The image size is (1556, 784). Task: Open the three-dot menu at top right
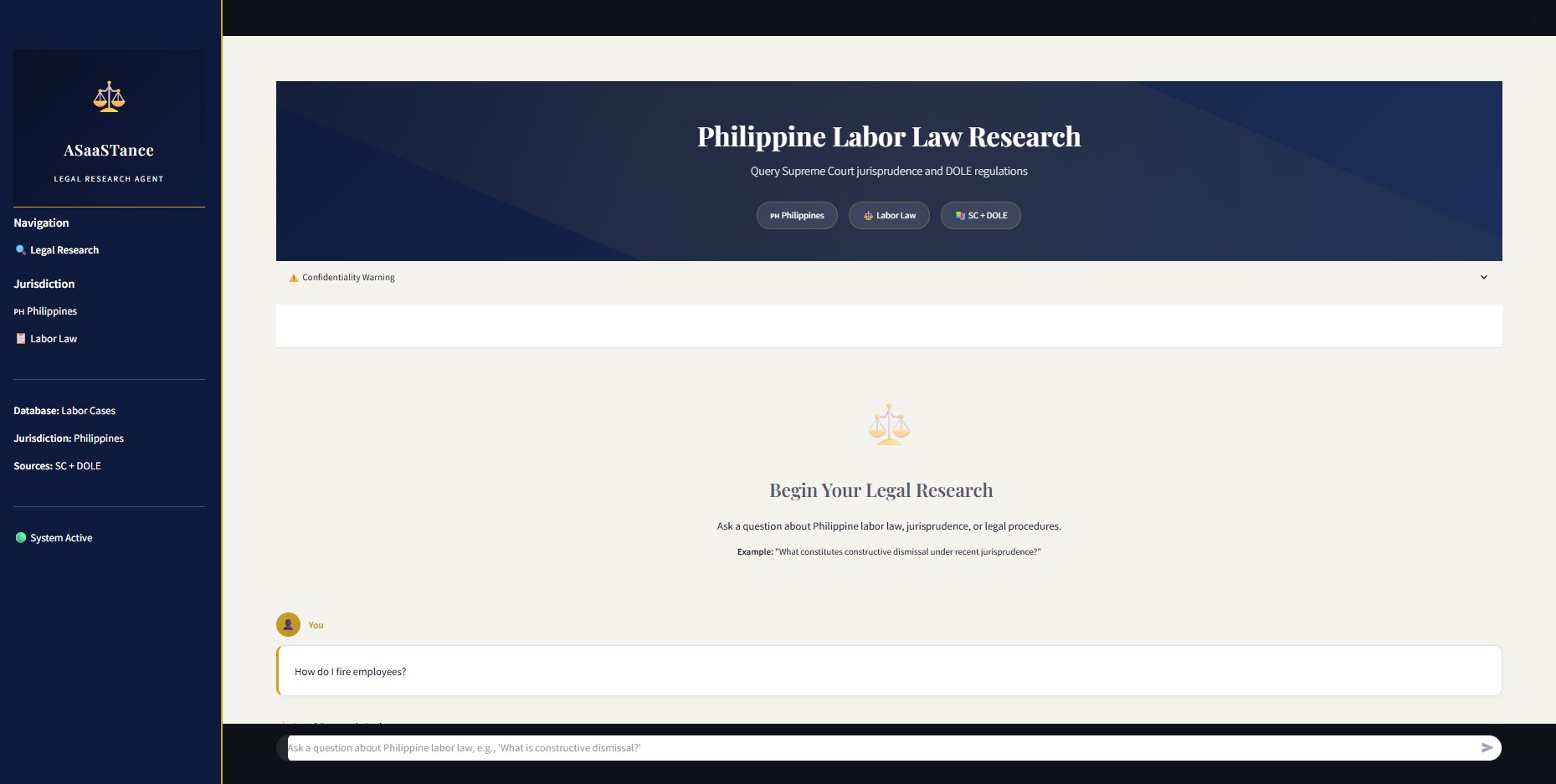click(x=1534, y=18)
